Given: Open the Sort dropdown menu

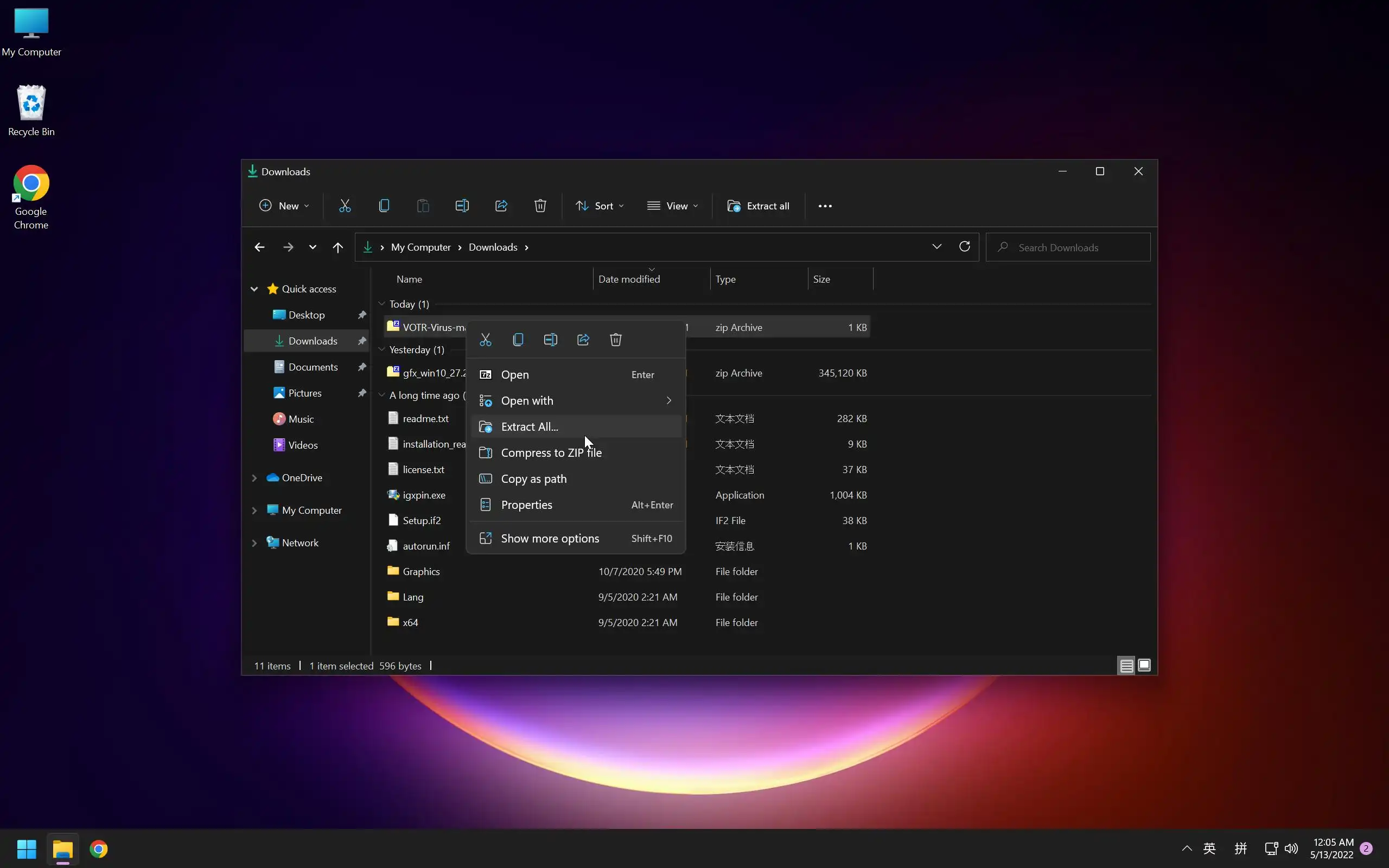Looking at the screenshot, I should [599, 206].
